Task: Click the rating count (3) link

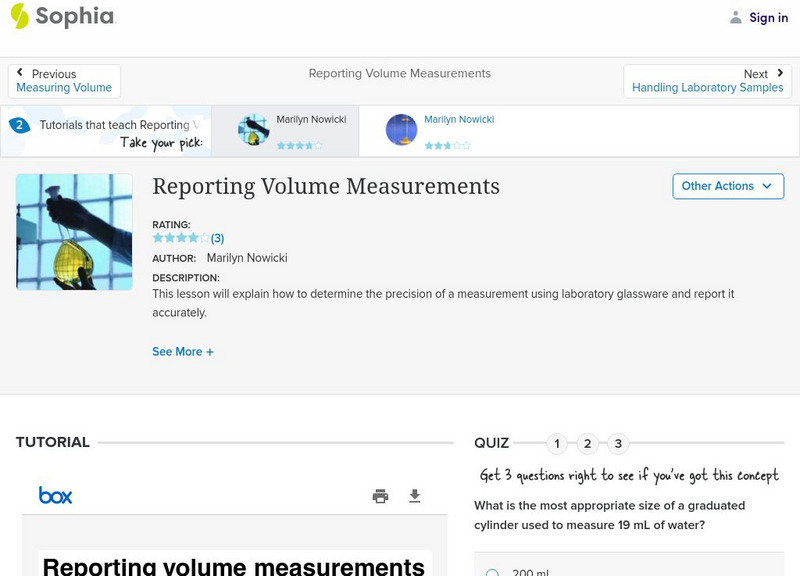Action: click(x=217, y=238)
